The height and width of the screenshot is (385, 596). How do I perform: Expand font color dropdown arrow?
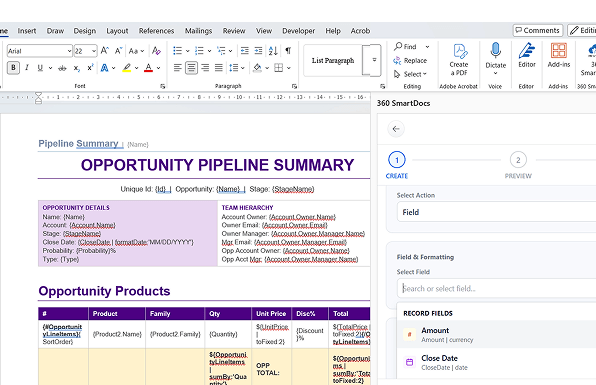pos(159,68)
